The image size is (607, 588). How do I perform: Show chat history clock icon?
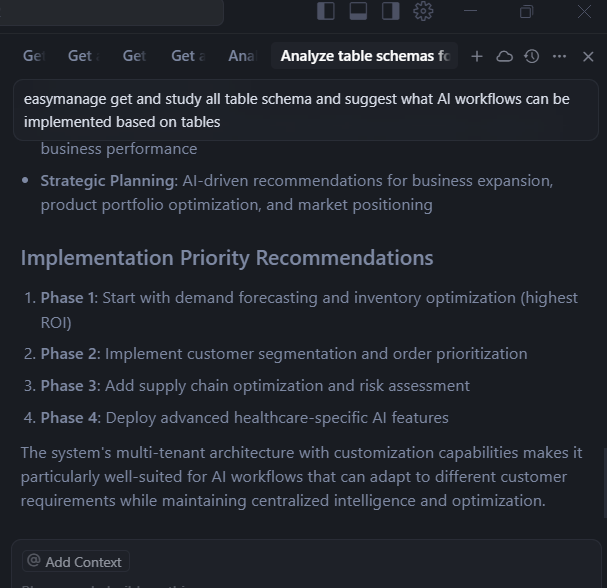pyautogui.click(x=532, y=57)
